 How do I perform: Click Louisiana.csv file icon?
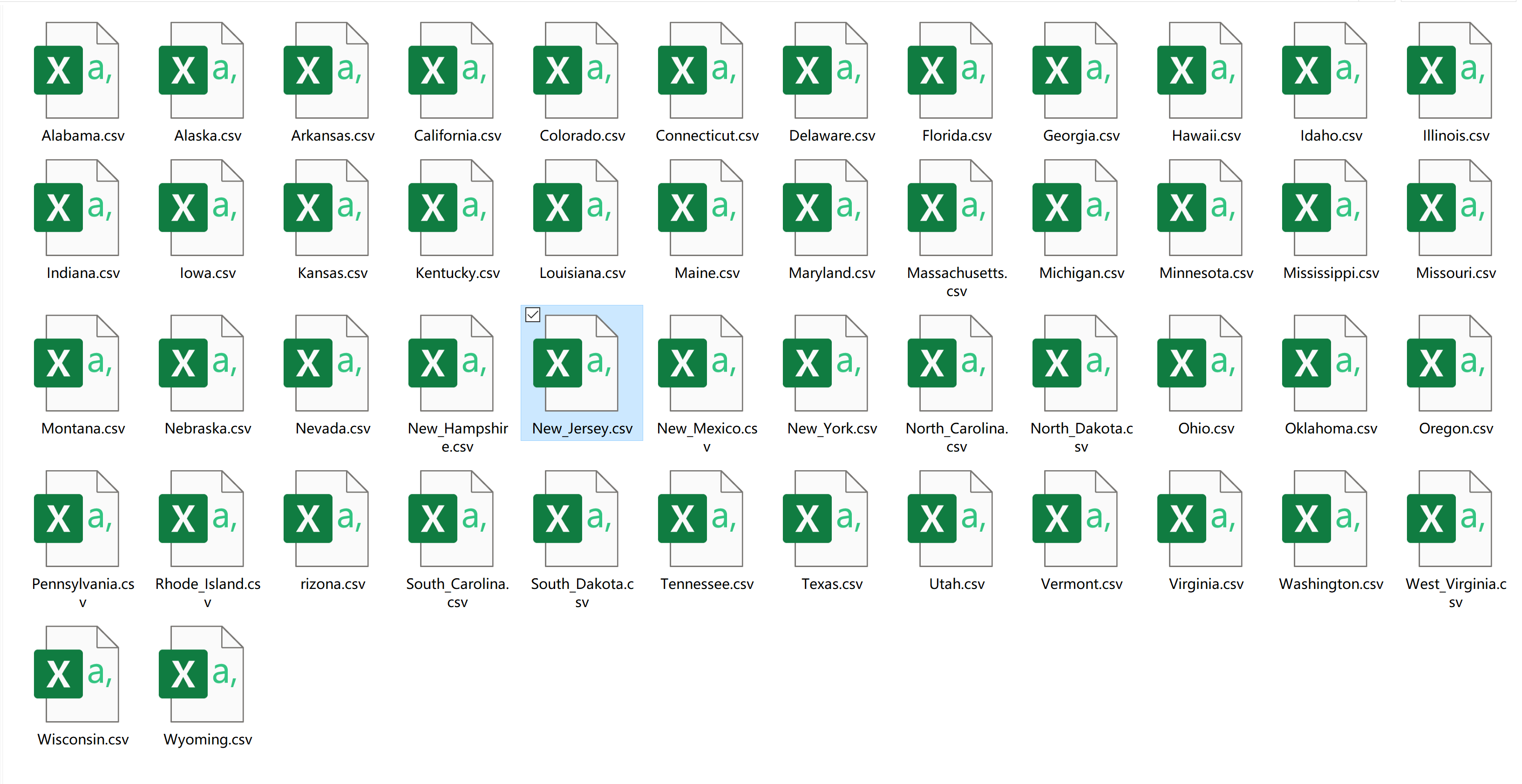pos(576,207)
